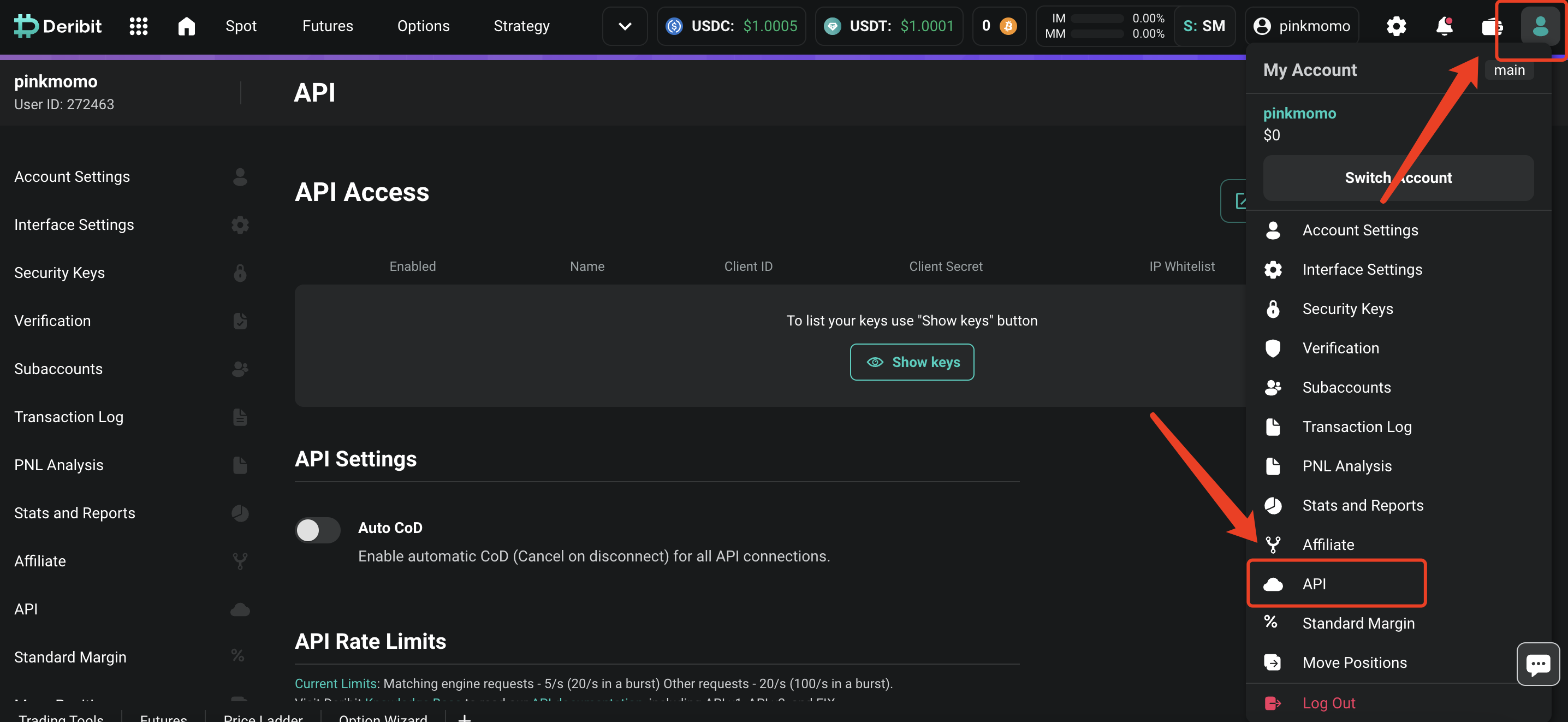The width and height of the screenshot is (1568, 722).
Task: Open the apps grid menu icon
Action: [x=138, y=26]
